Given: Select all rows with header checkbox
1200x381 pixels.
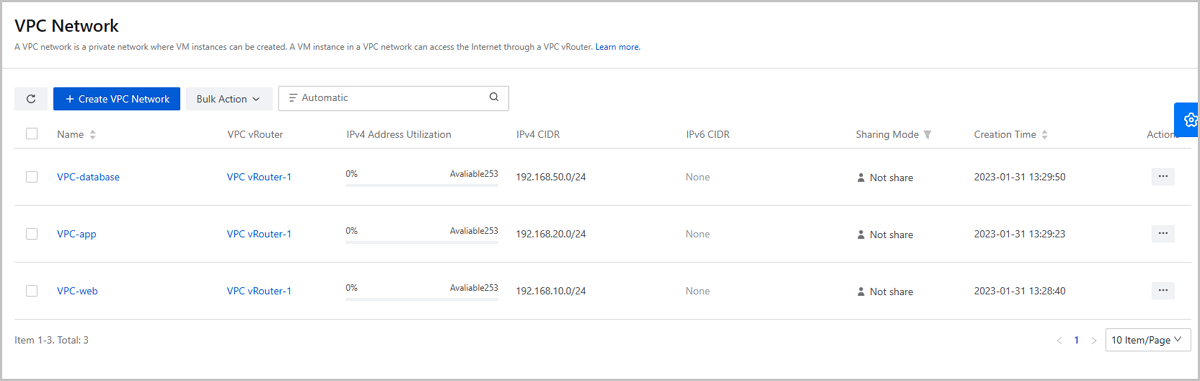Looking at the screenshot, I should point(32,134).
